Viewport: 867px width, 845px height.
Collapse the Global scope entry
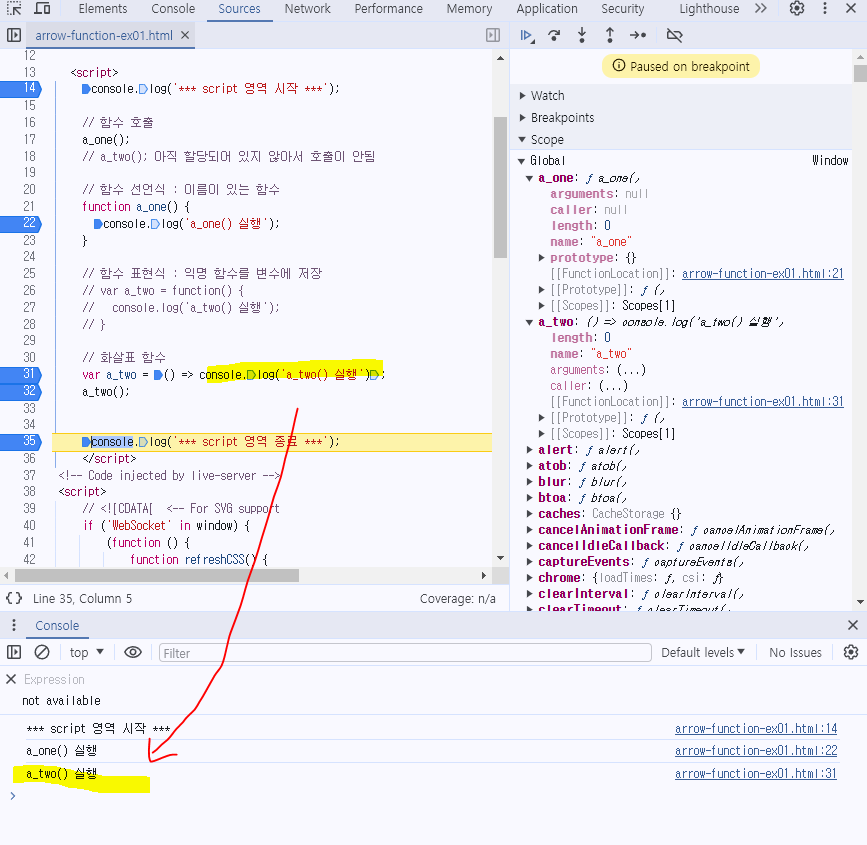tap(521, 161)
